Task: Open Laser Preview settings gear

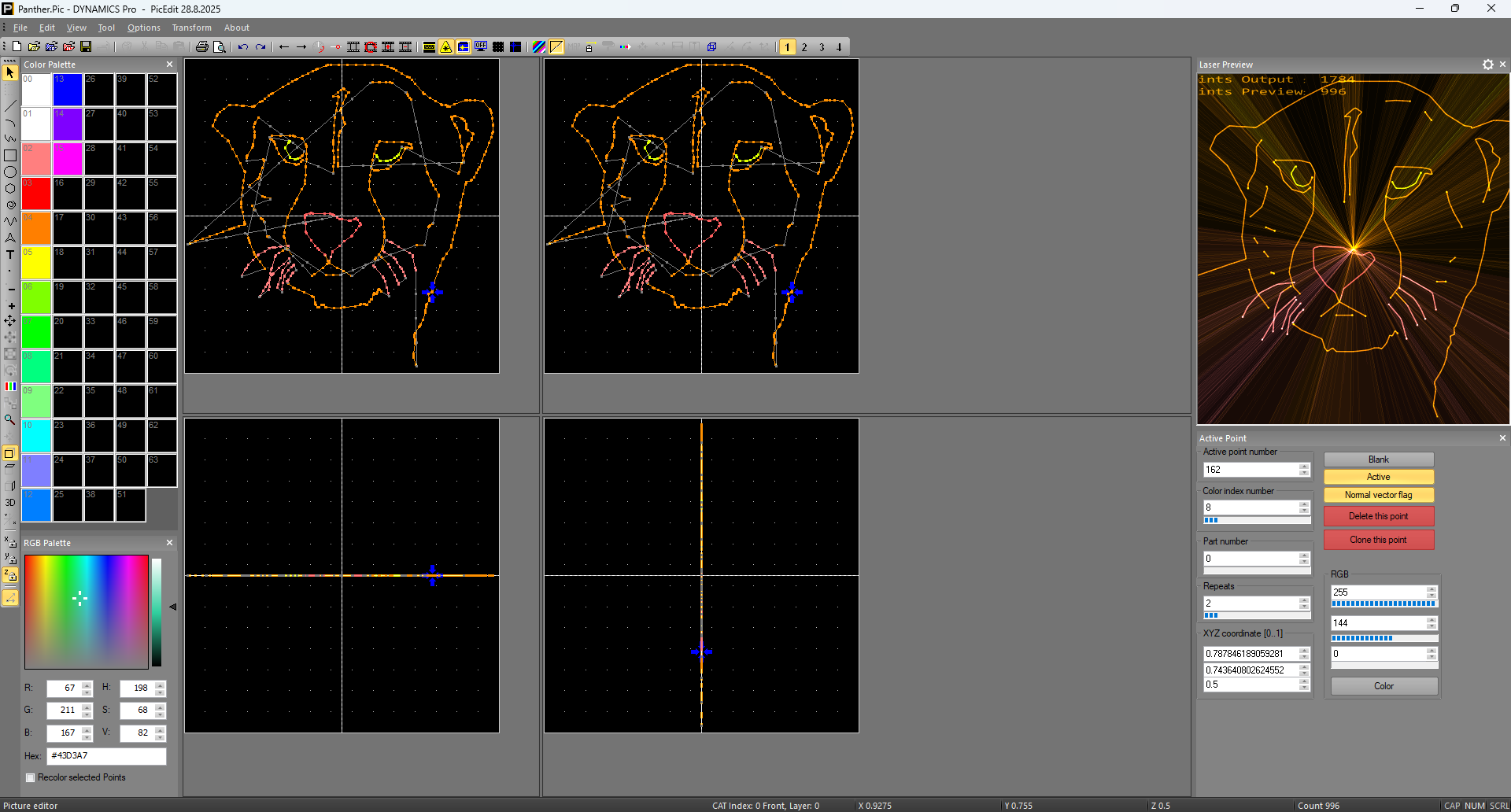Action: tap(1487, 65)
